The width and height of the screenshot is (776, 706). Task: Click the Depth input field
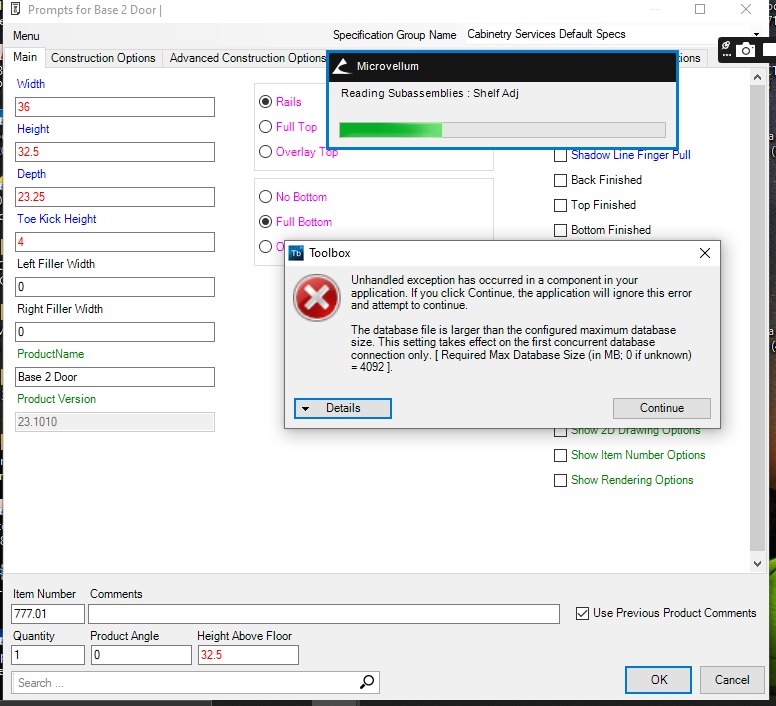pos(115,197)
